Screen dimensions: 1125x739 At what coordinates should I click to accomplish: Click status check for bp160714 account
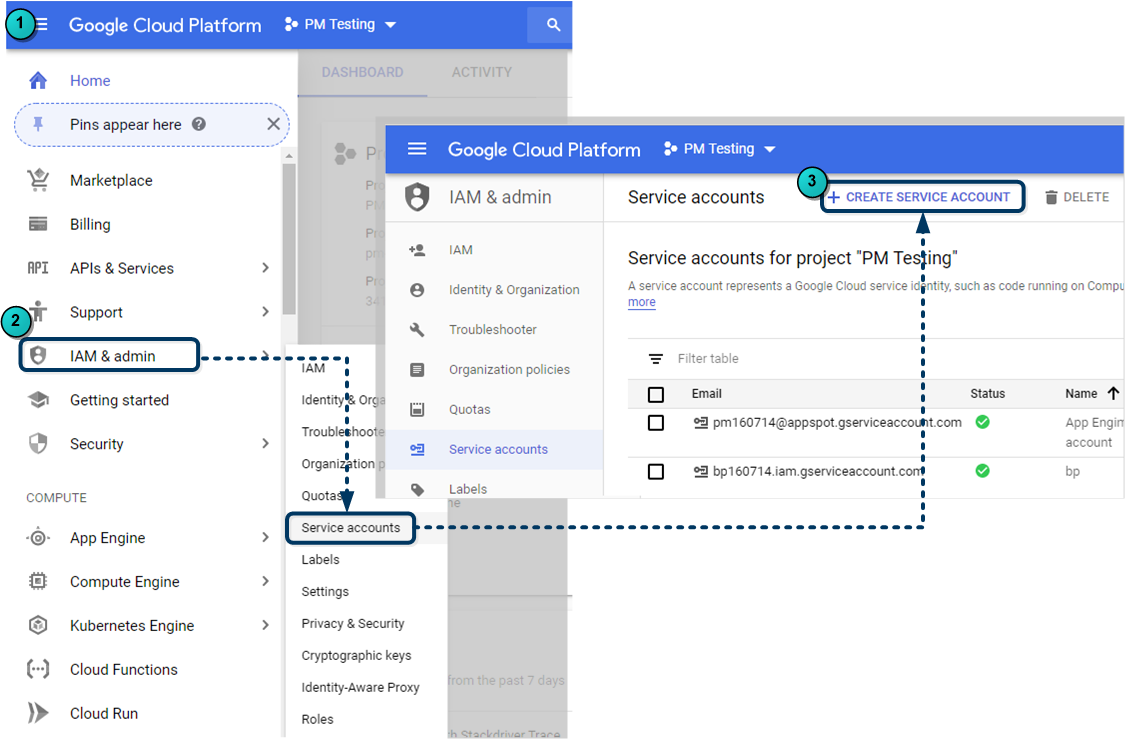pyautogui.click(x=983, y=471)
